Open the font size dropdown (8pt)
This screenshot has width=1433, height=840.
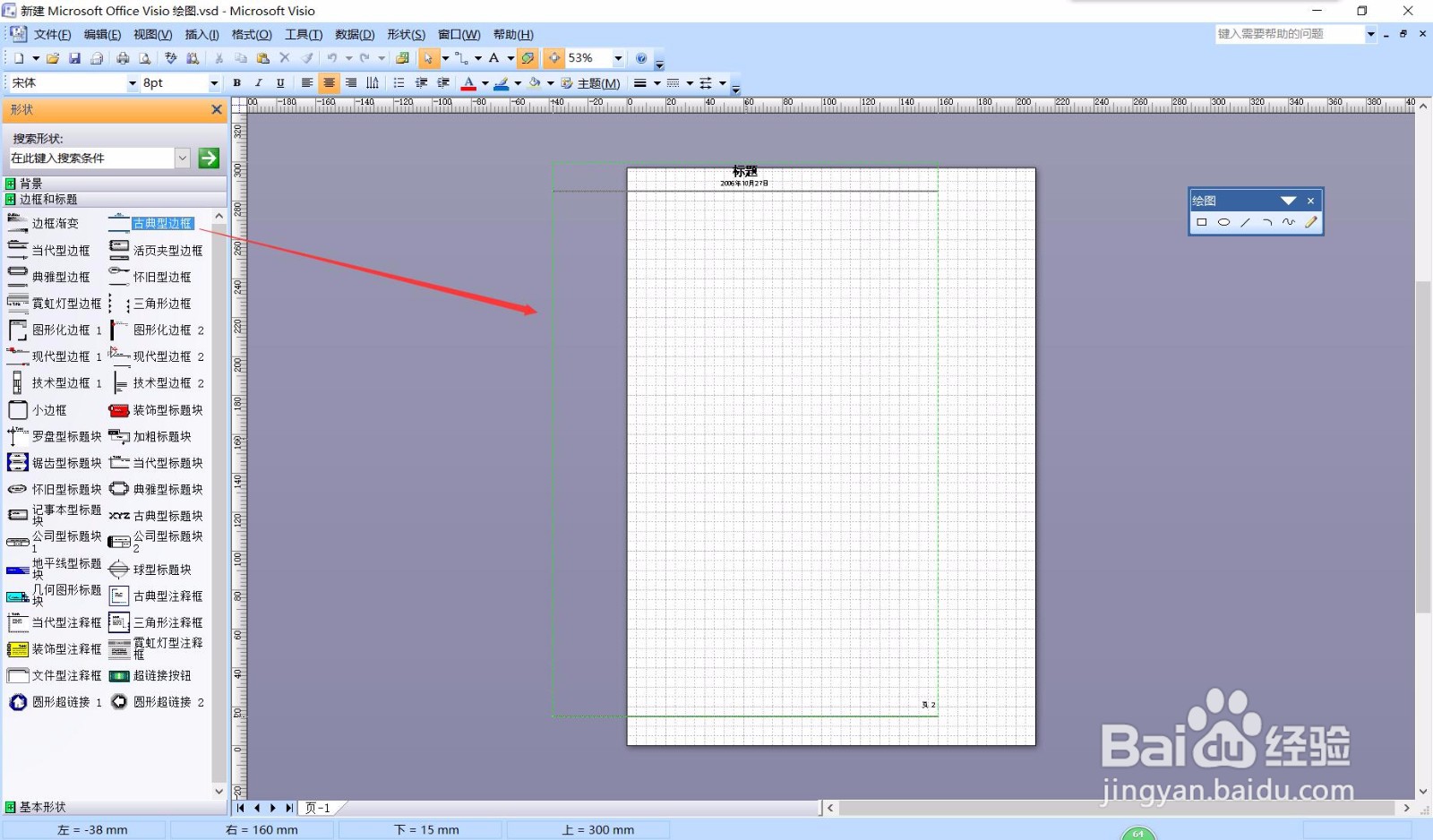pyautogui.click(x=214, y=83)
